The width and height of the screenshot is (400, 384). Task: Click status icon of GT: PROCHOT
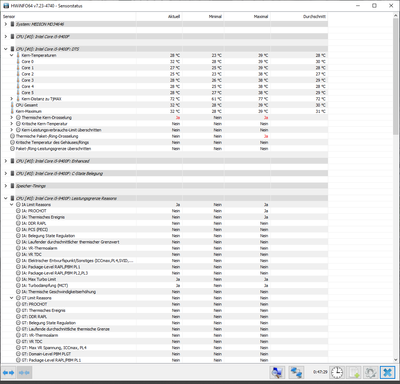[18, 304]
